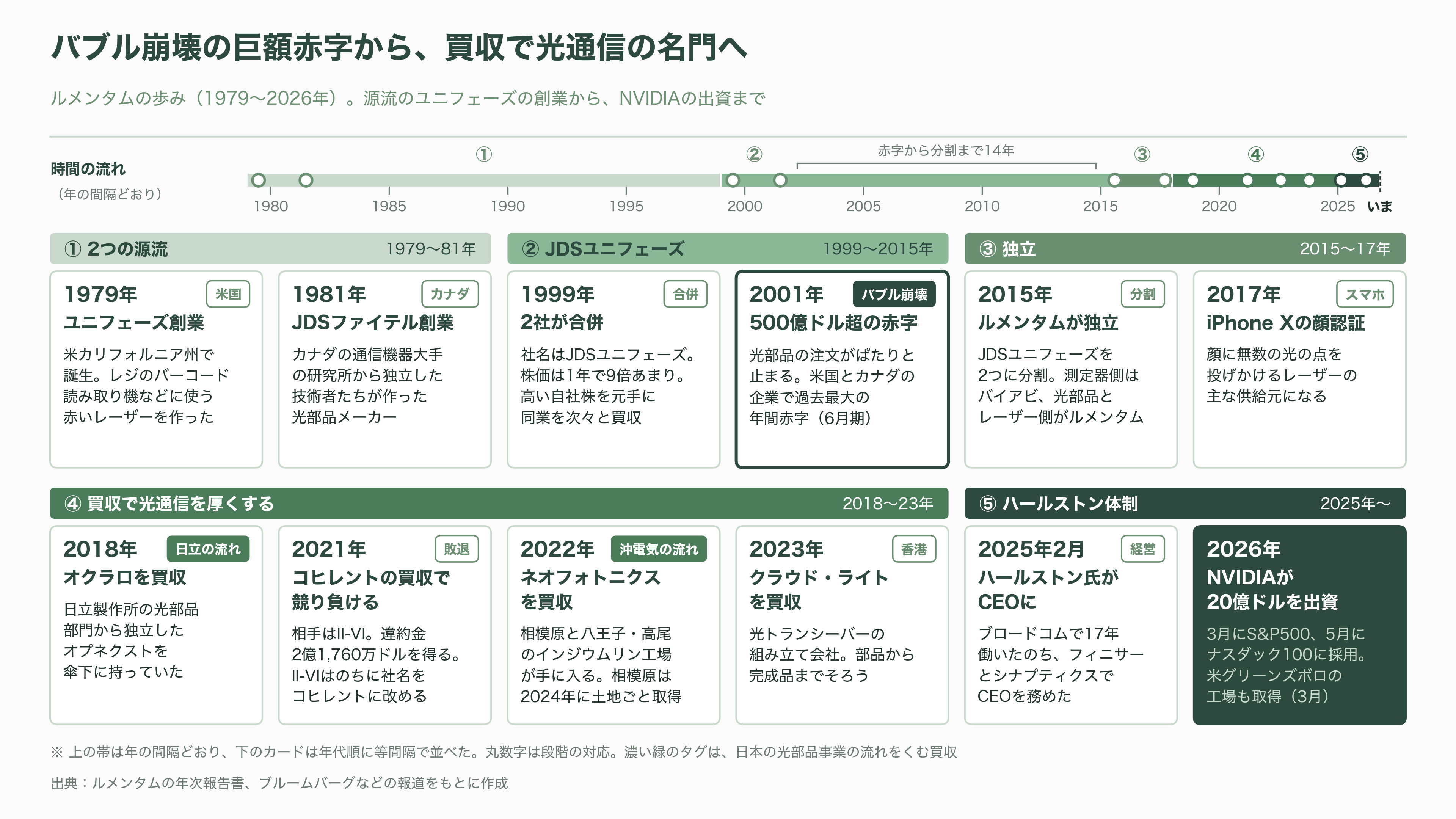Click the heading JDSファイテル創業

[372, 322]
